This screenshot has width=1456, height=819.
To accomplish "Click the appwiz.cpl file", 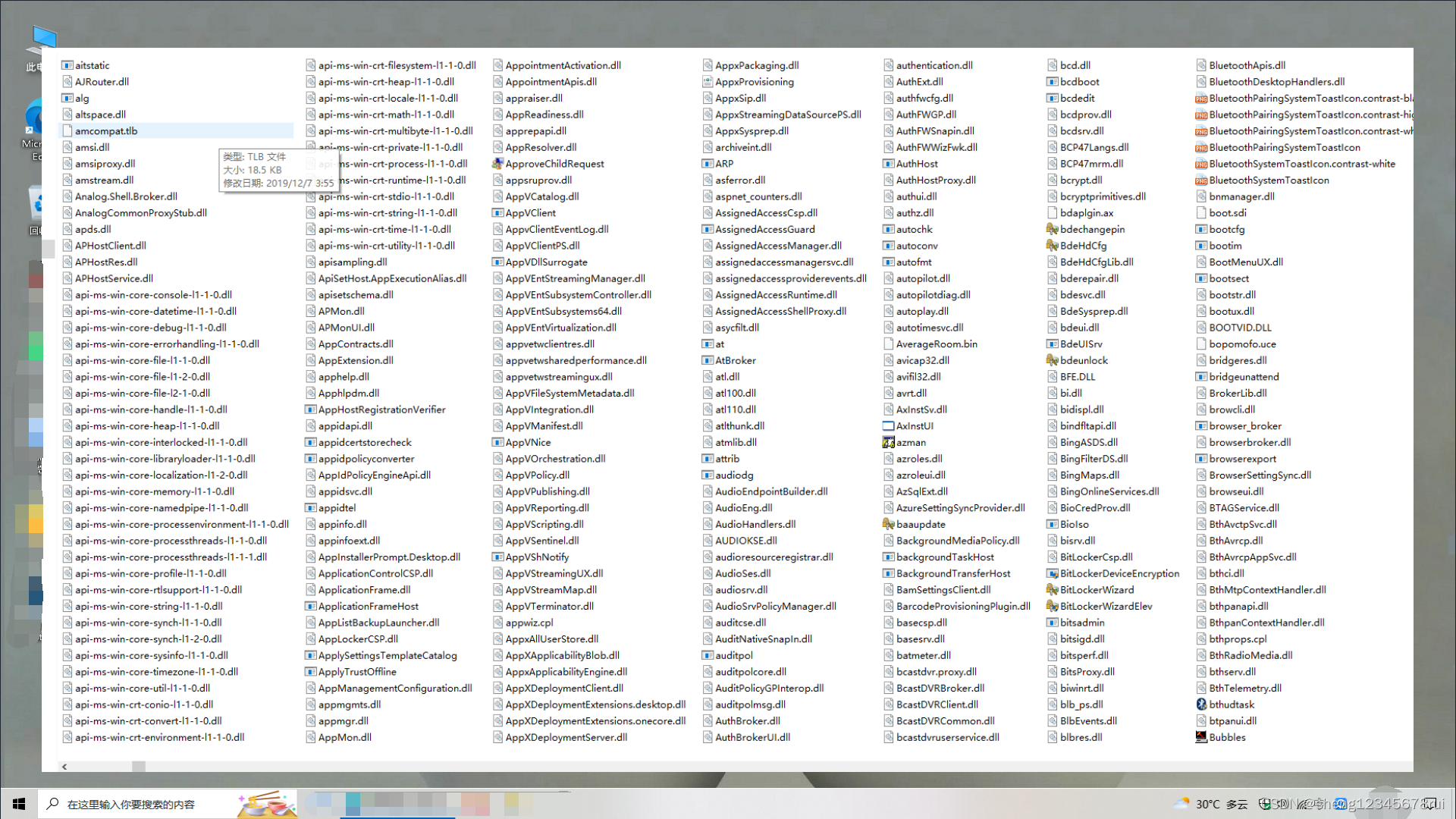I will pos(529,623).
